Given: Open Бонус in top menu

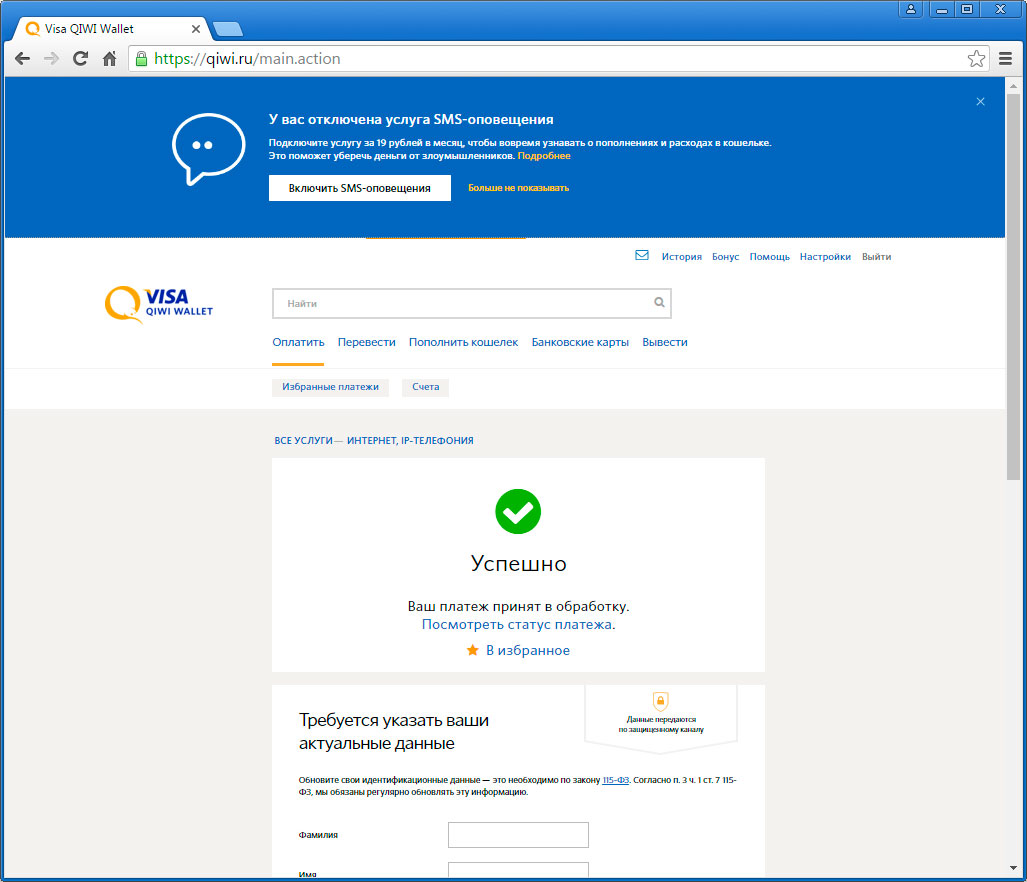Looking at the screenshot, I should (725, 257).
